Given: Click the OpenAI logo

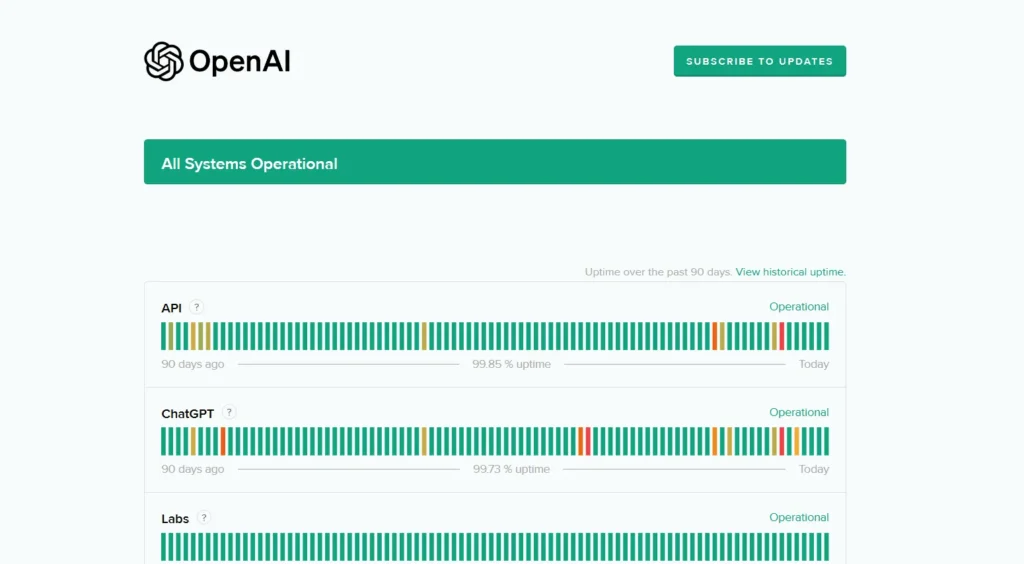Looking at the screenshot, I should pyautogui.click(x=217, y=61).
